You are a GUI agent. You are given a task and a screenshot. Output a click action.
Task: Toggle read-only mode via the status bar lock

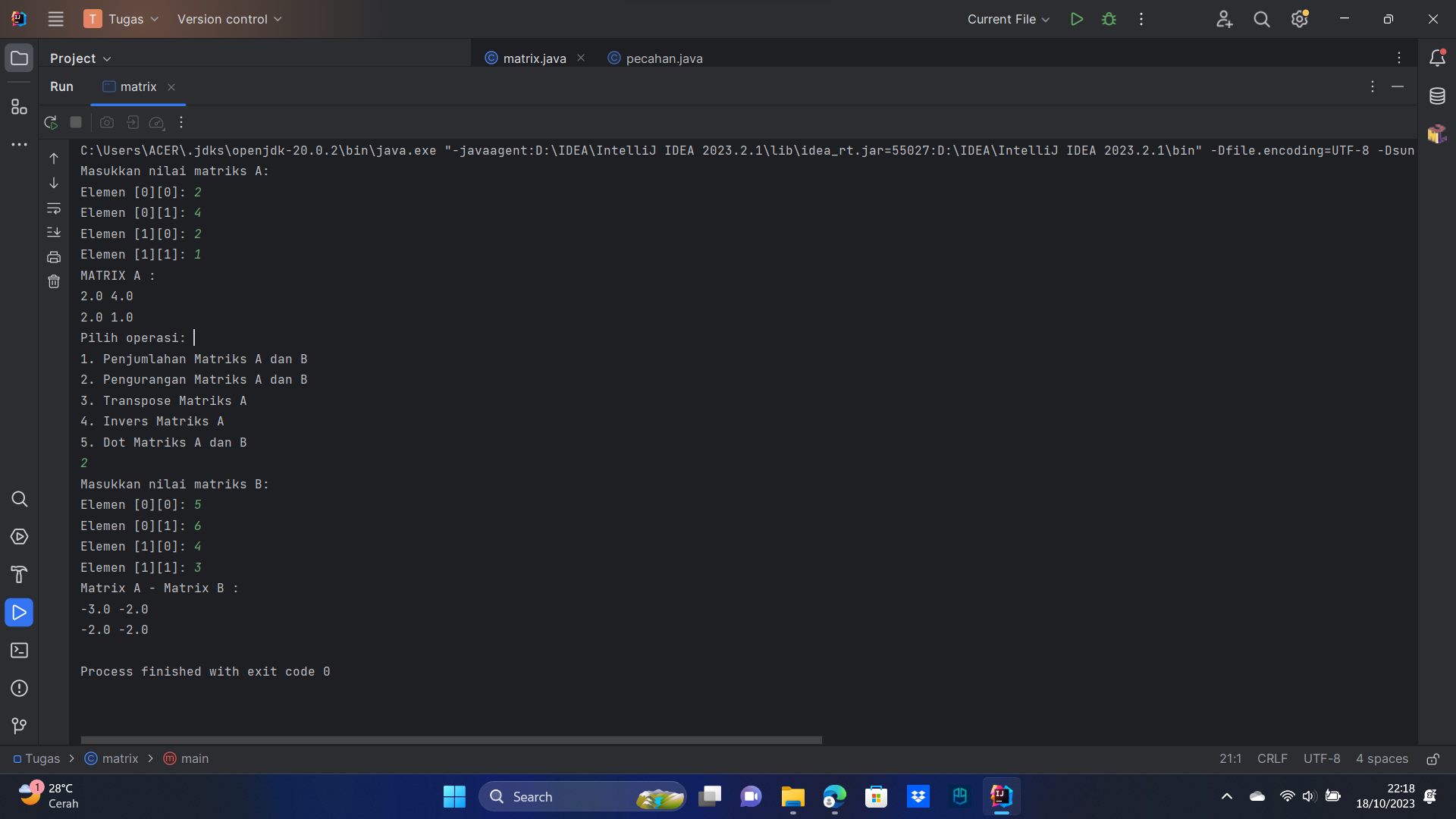1433,758
